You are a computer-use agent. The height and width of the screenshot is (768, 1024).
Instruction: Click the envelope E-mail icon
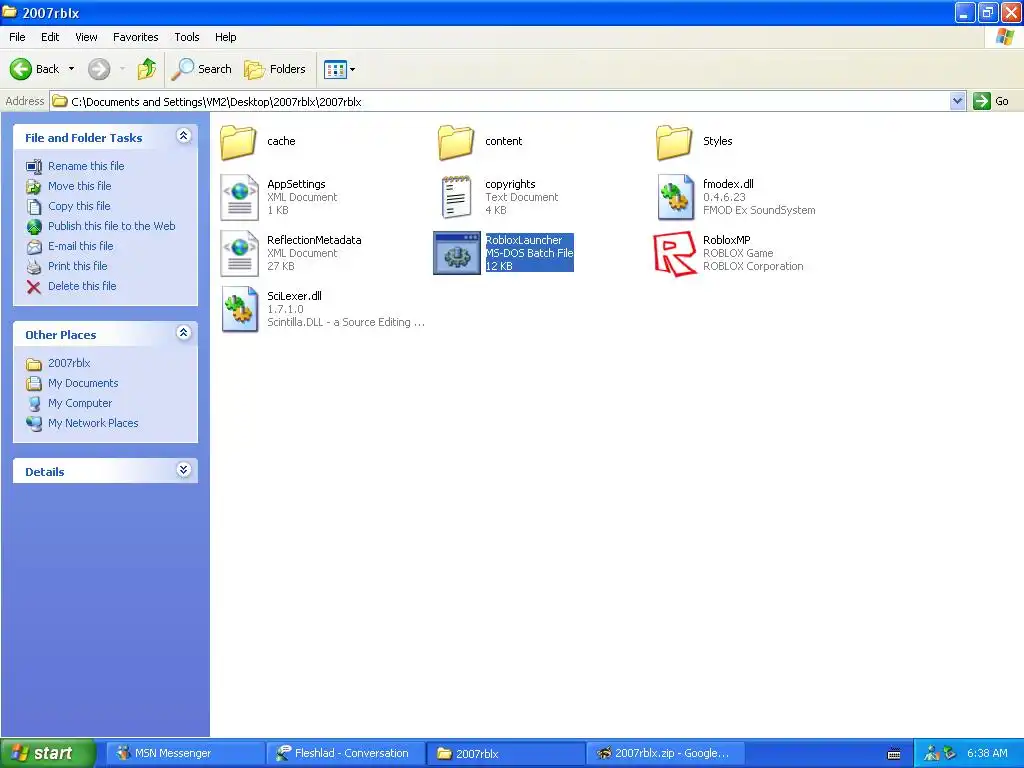coord(34,247)
